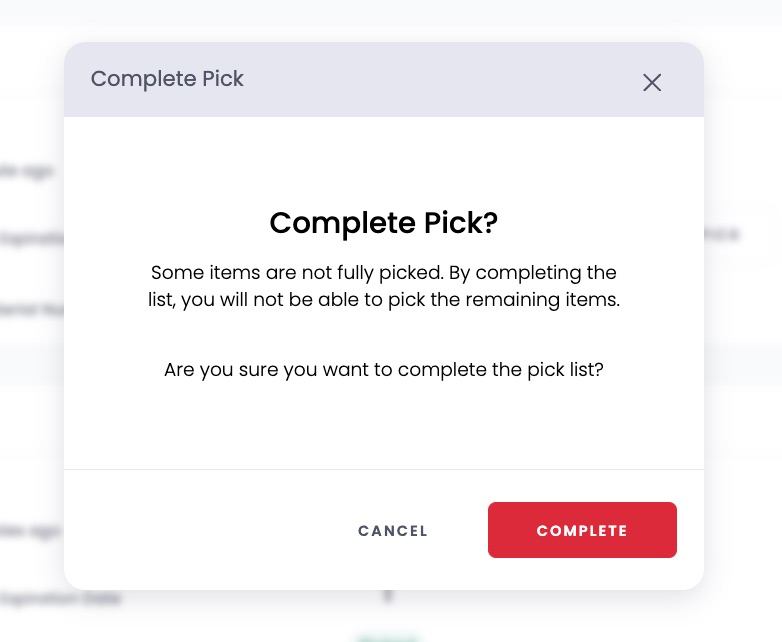Click the blurred green element below the dialog
This screenshot has width=782, height=642.
pyautogui.click(x=388, y=639)
